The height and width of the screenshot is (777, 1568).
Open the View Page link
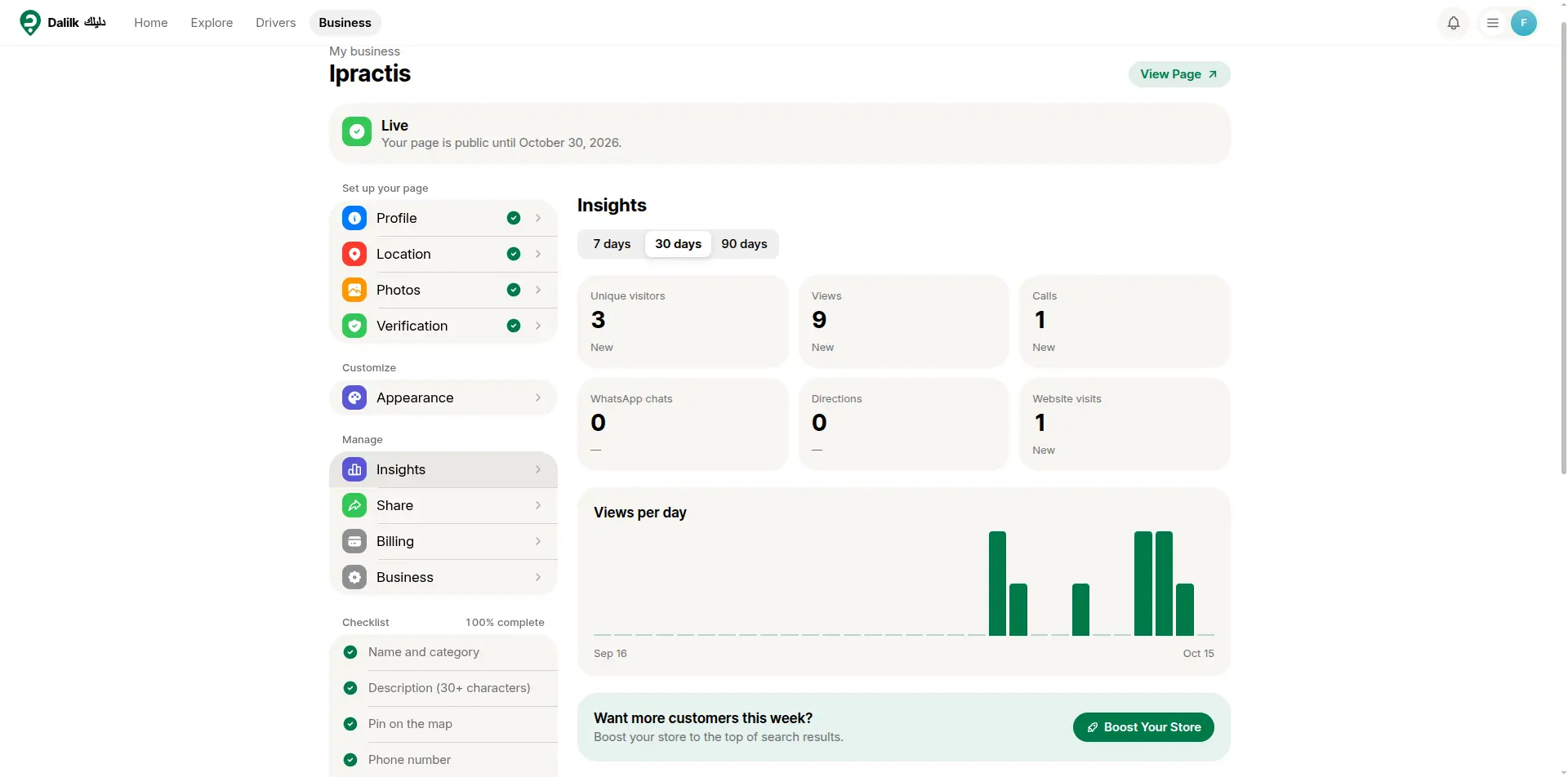[1179, 74]
